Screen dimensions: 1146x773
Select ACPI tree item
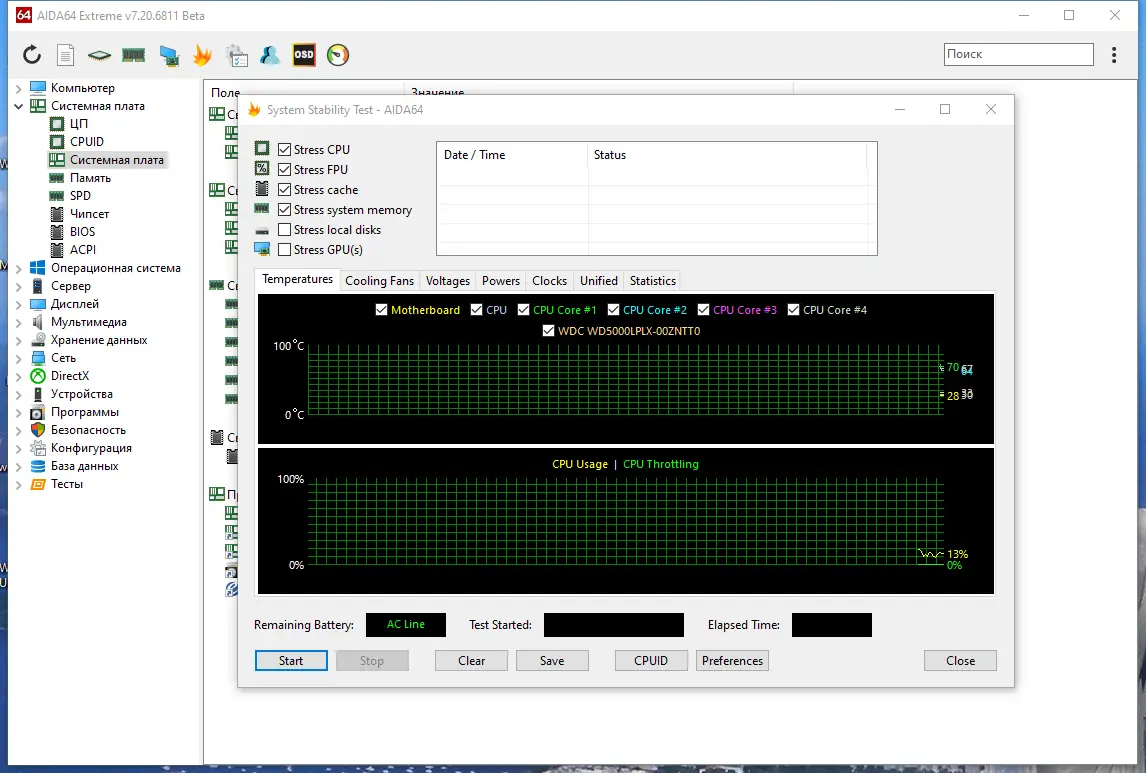point(83,249)
